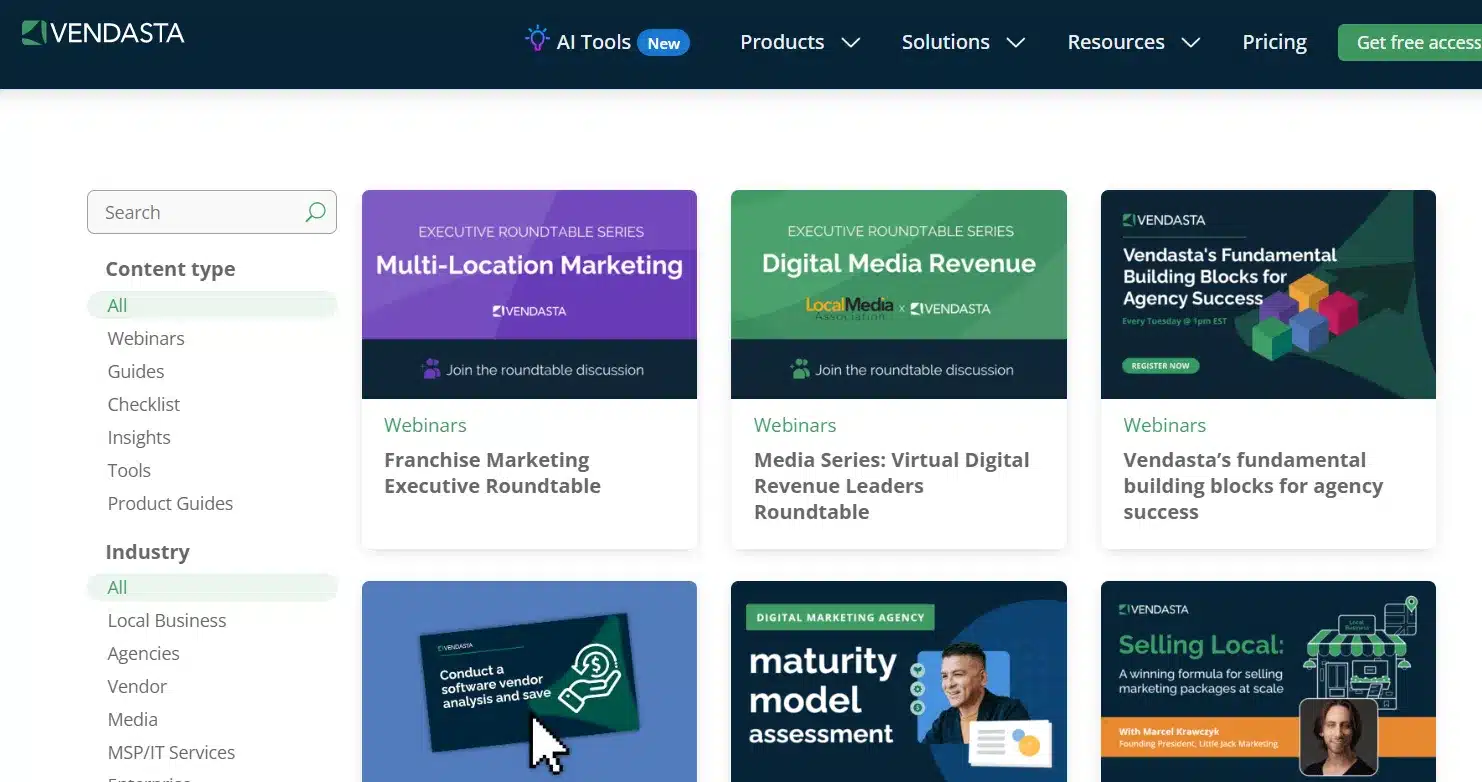Expand the Resources dropdown
This screenshot has width=1482, height=782.
click(x=1133, y=42)
